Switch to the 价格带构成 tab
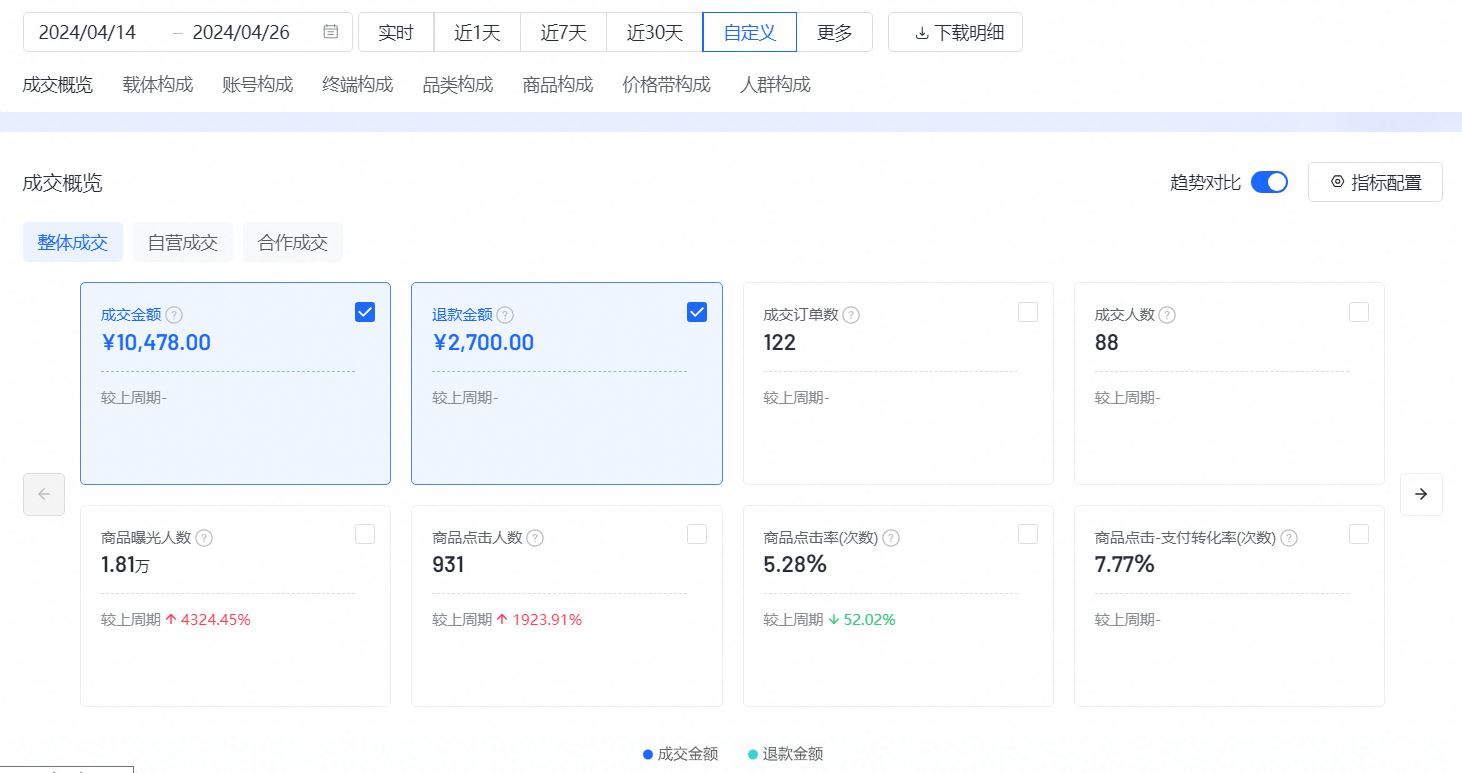 coord(666,85)
